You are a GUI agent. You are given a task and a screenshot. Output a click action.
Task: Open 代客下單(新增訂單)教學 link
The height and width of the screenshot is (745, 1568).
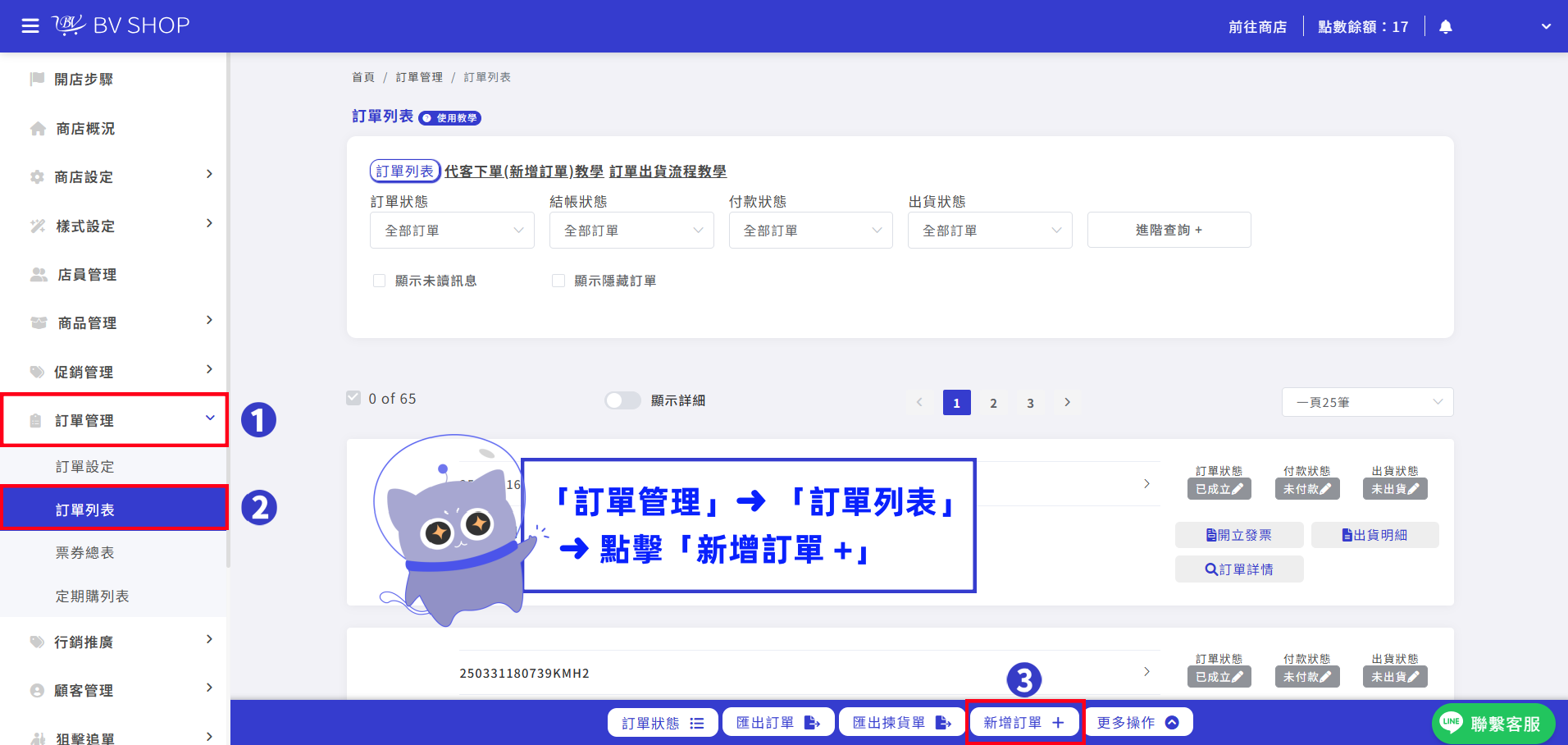(x=524, y=171)
